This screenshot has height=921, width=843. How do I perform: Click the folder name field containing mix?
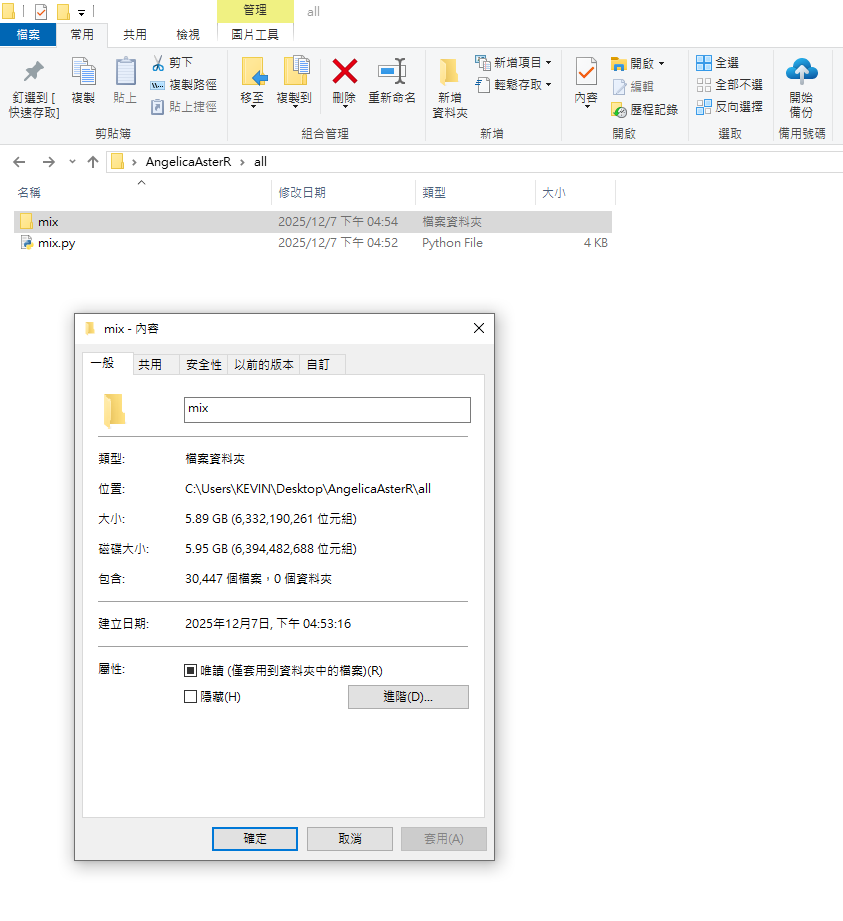tap(327, 410)
